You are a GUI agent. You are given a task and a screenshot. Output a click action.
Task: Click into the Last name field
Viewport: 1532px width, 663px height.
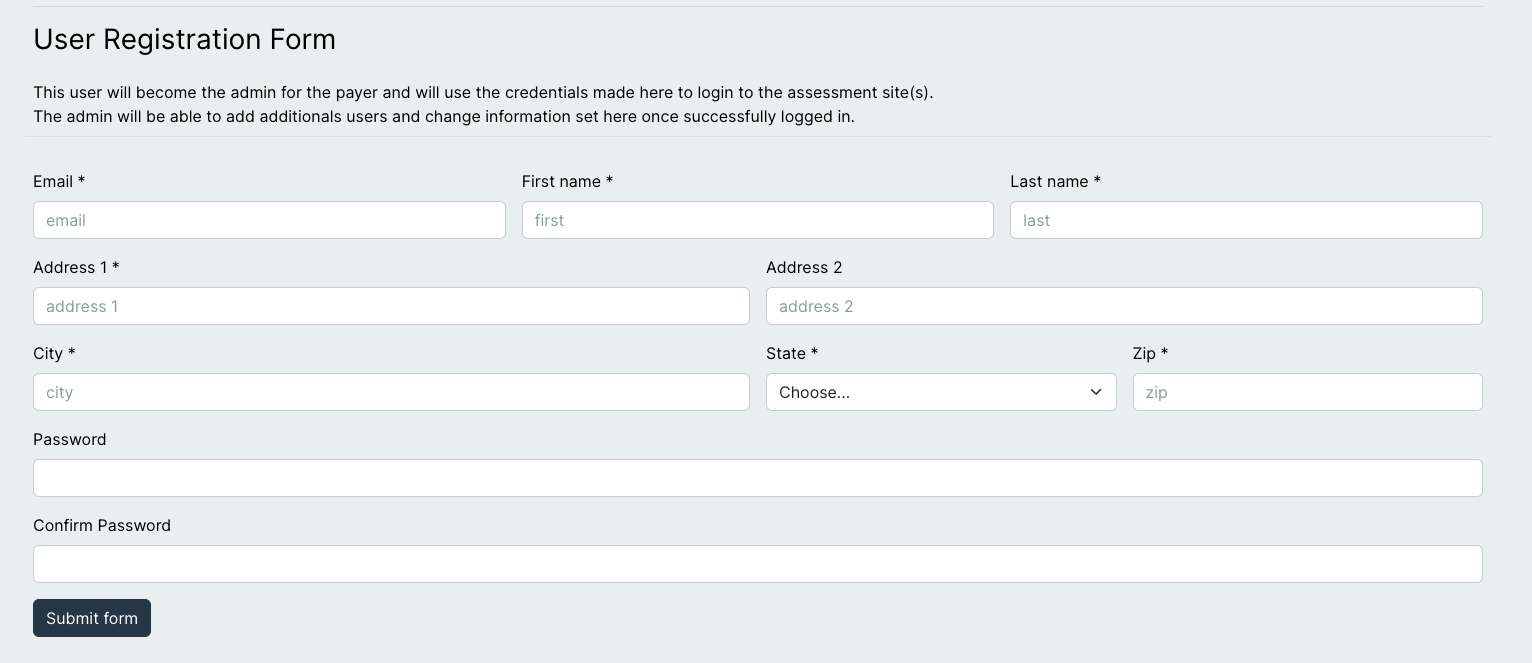click(x=1245, y=220)
